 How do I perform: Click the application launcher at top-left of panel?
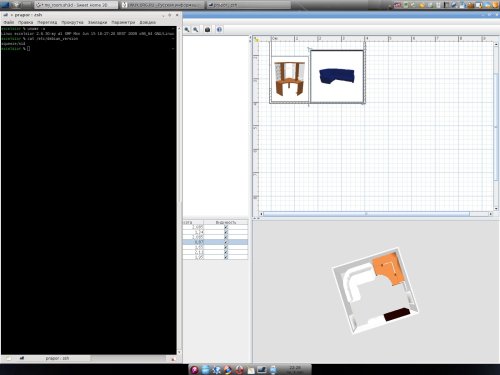[x=5, y=5]
